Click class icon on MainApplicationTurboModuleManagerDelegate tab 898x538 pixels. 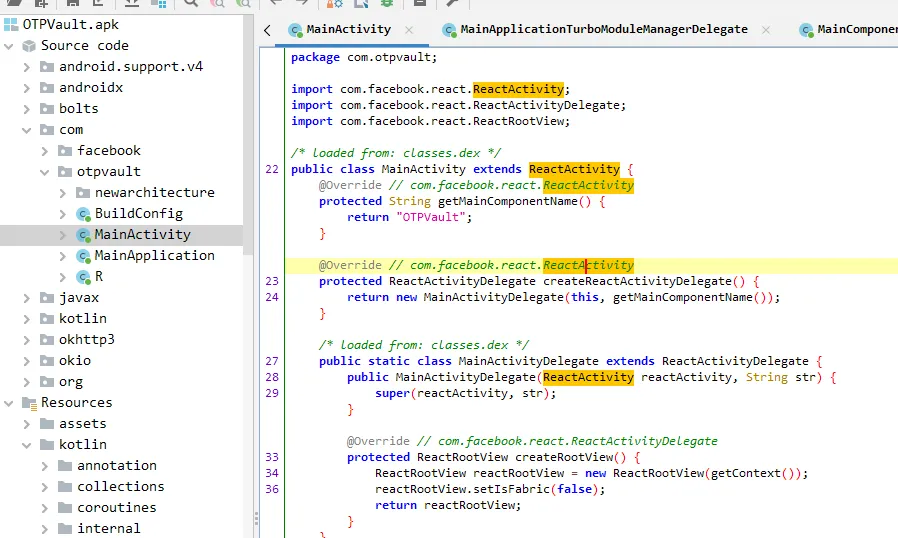[449, 30]
